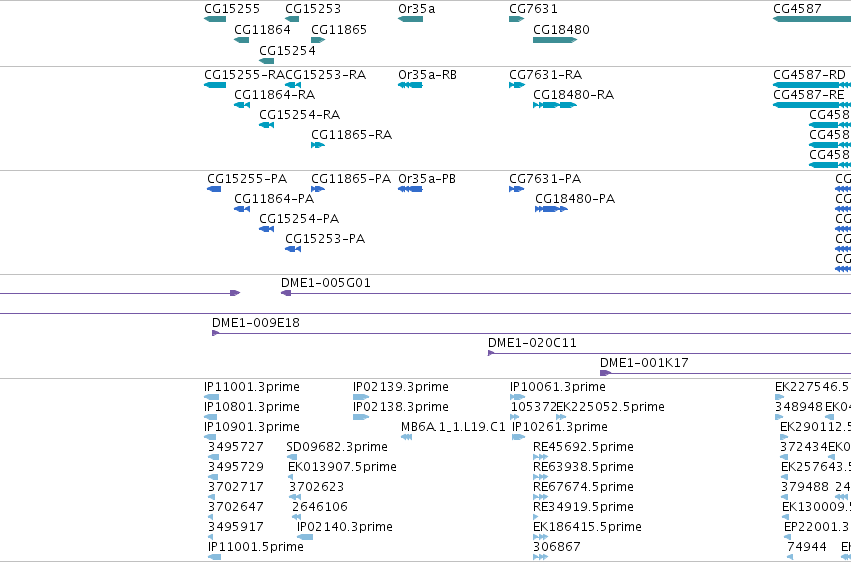Select the CG18480 gene bar
Screen dimensions: 851x562
coord(555,40)
